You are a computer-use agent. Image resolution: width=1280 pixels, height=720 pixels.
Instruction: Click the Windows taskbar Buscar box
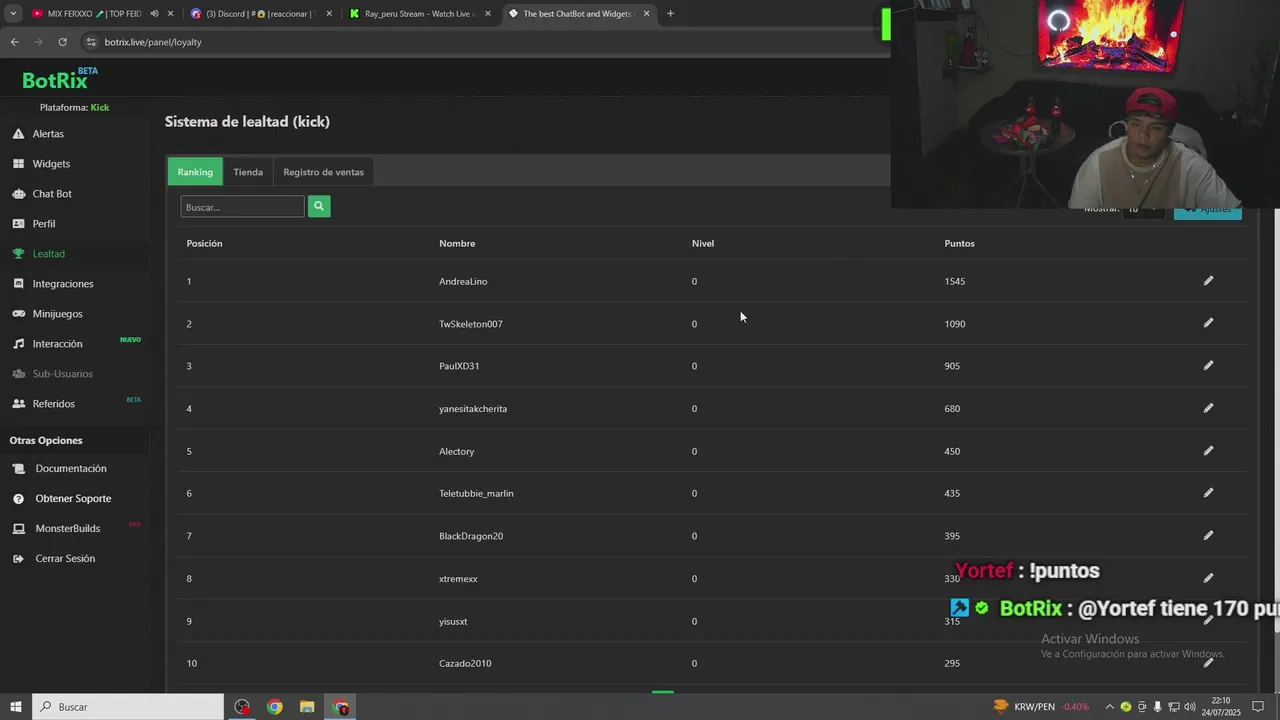click(128, 707)
